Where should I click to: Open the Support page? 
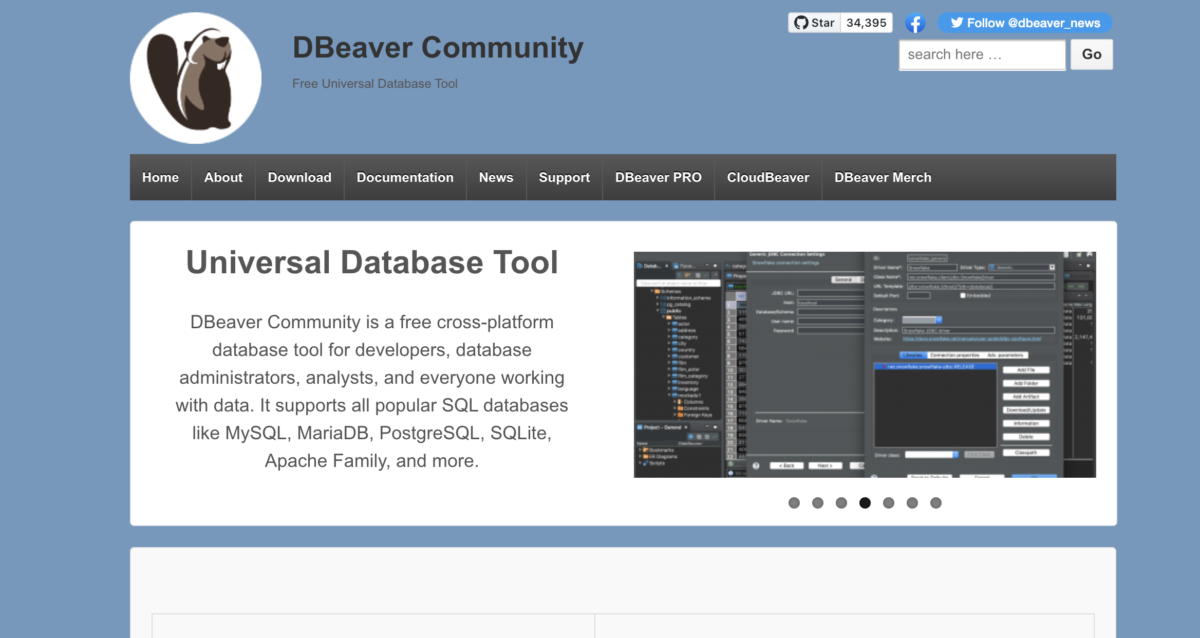pos(564,177)
